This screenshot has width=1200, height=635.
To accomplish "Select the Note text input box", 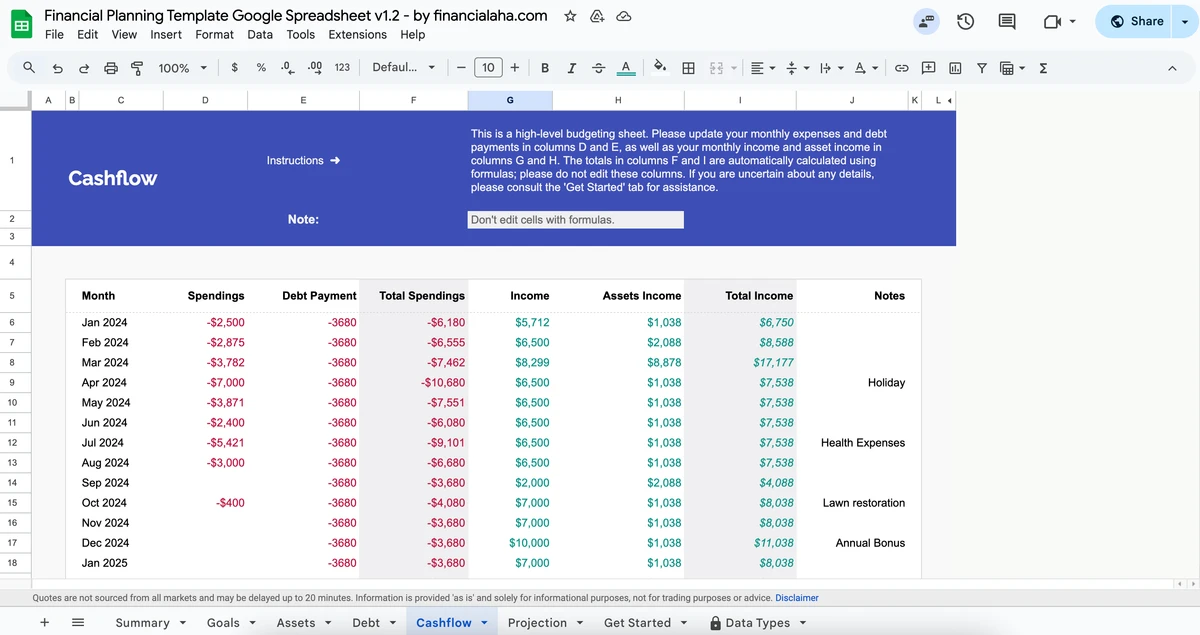I will point(575,219).
